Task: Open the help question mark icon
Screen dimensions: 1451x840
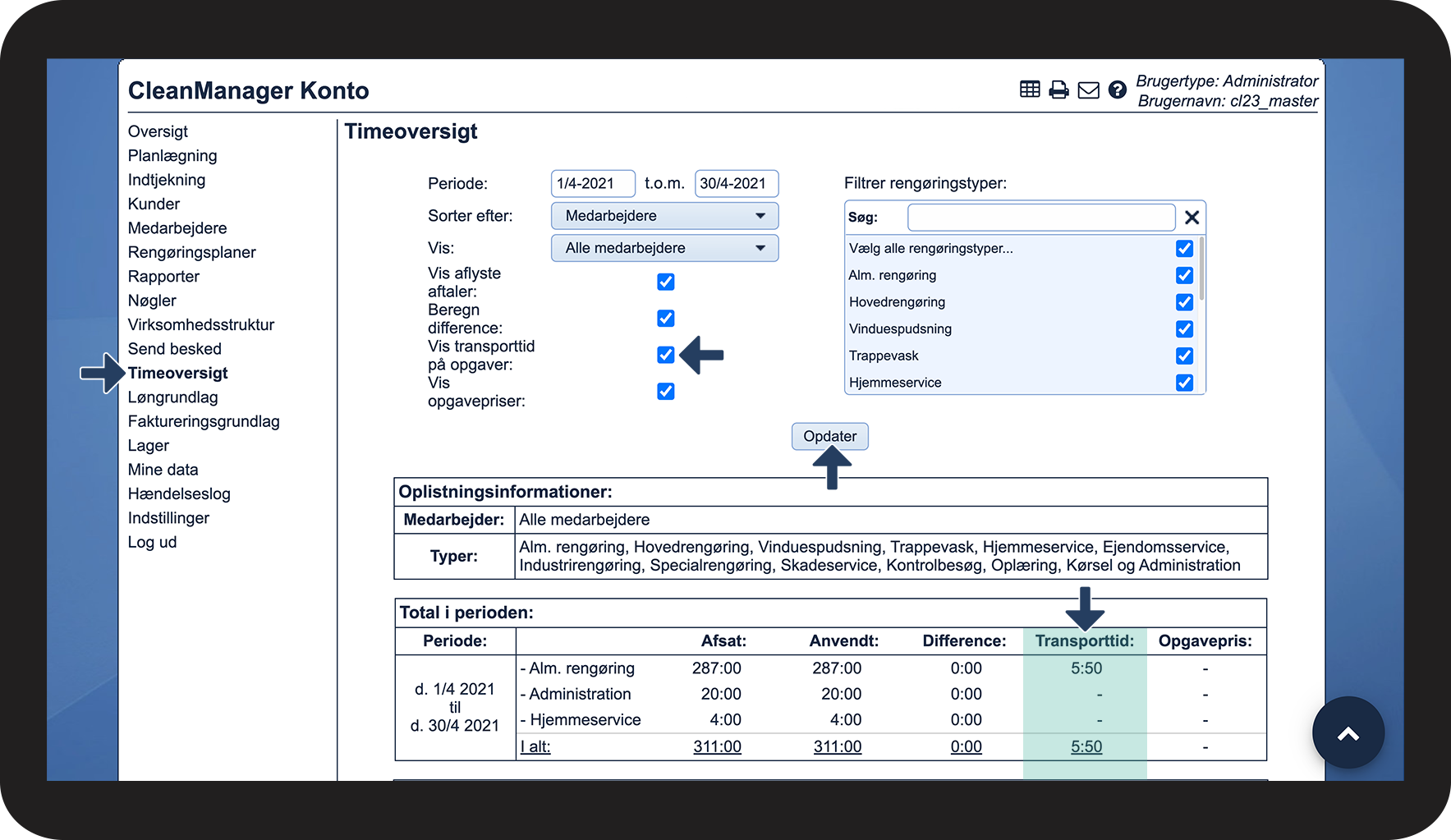Action: 1117,90
